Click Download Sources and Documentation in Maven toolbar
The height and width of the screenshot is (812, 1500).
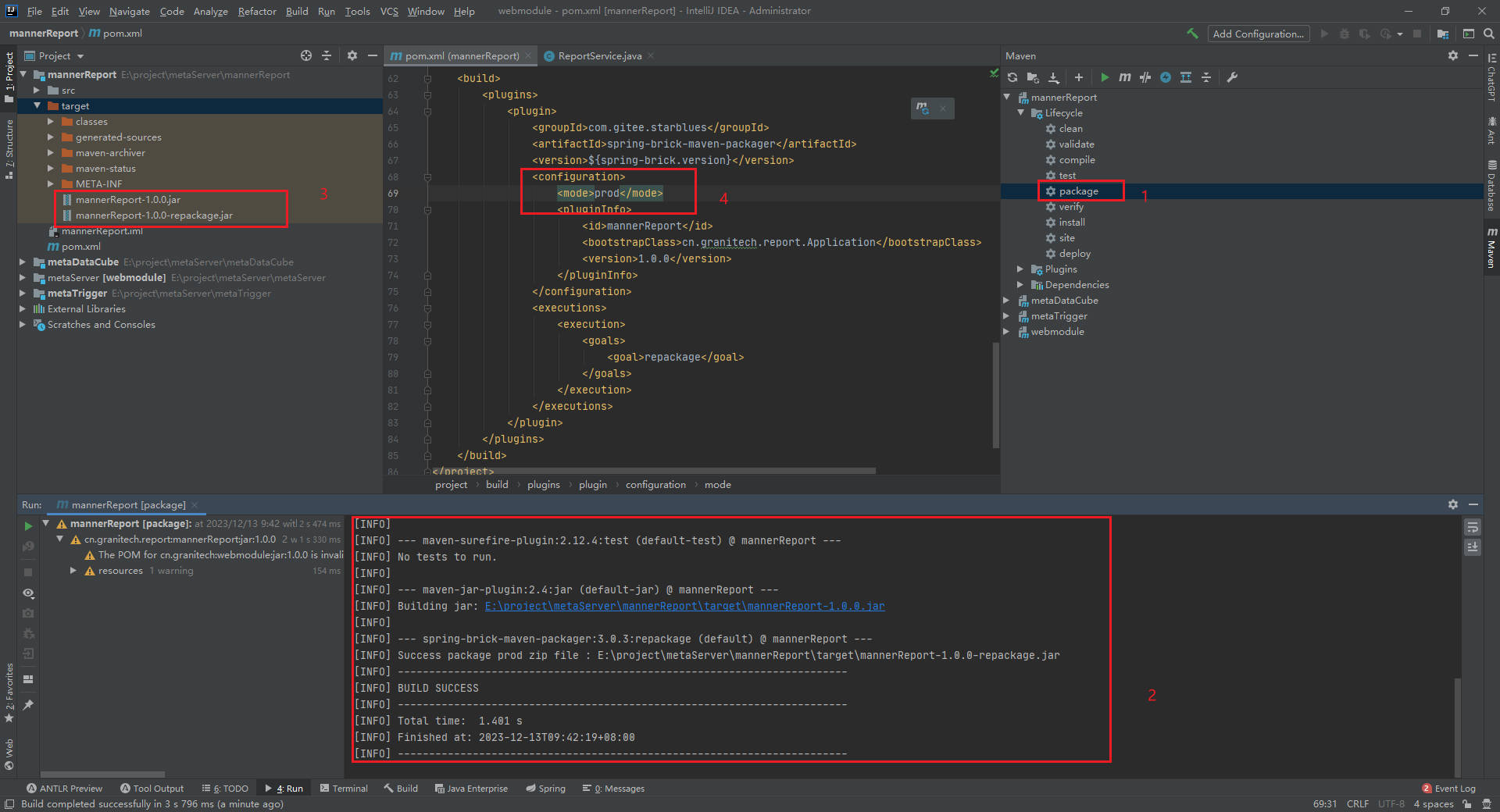click(1053, 77)
